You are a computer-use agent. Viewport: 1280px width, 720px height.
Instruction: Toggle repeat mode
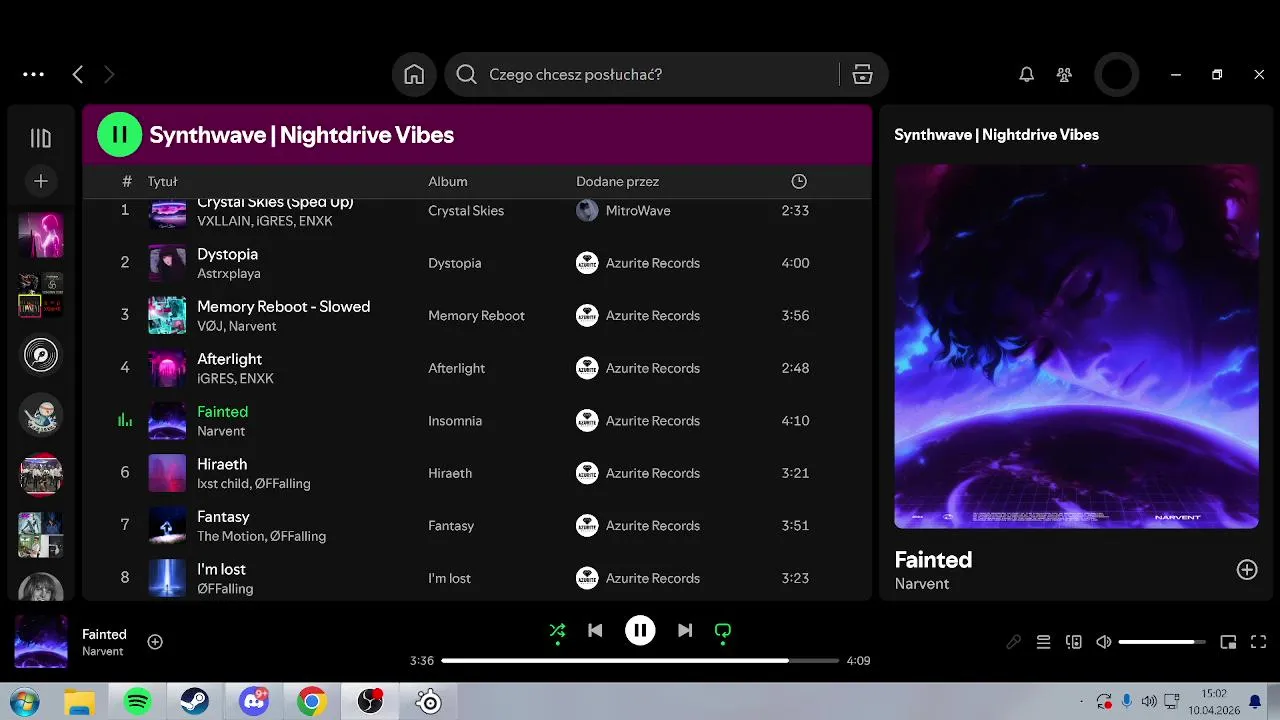click(723, 631)
